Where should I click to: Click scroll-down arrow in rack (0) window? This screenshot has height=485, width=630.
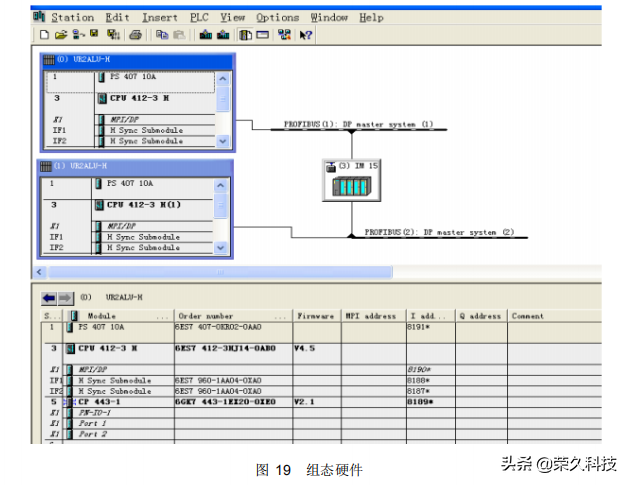coord(223,141)
